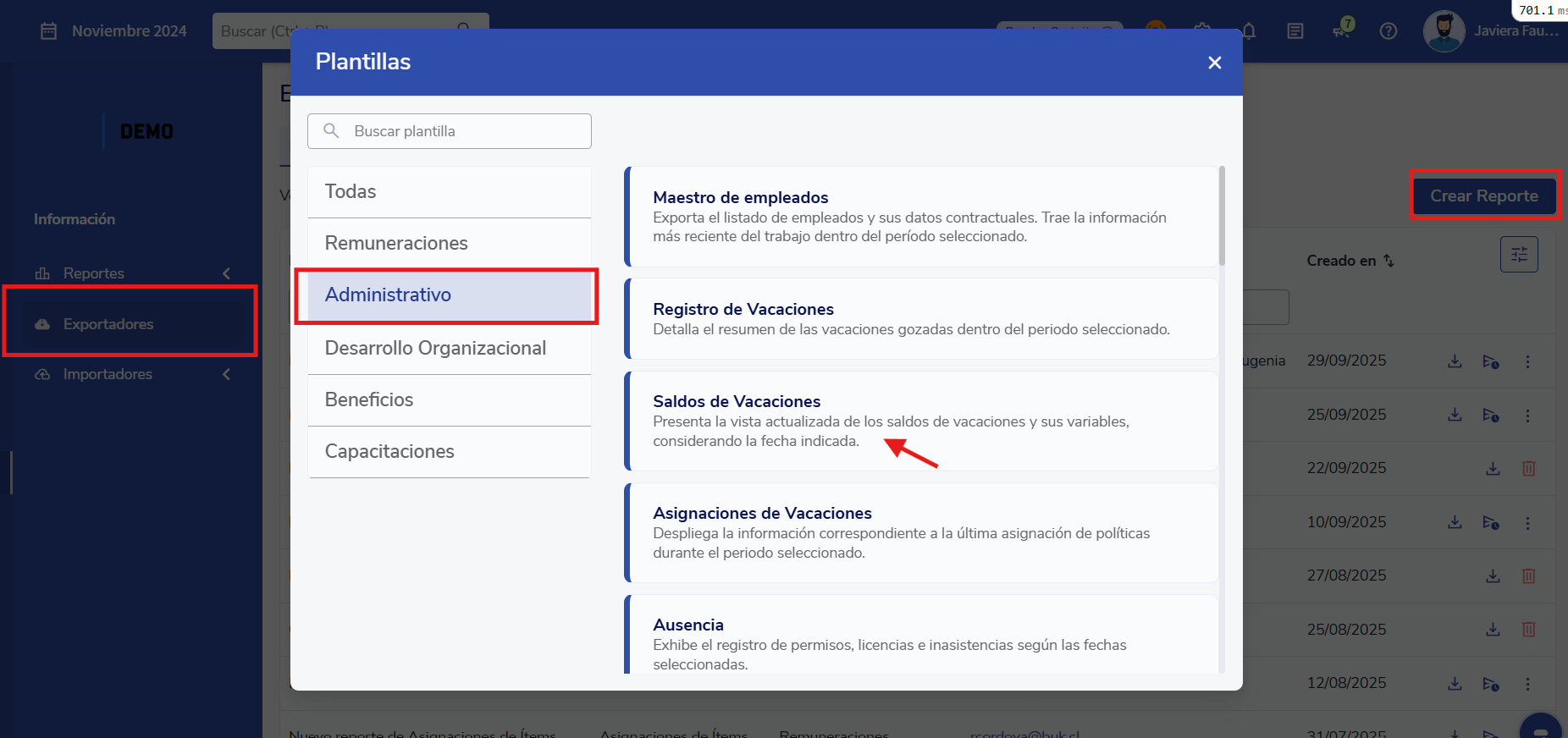Click the template list vertical scrollbar
The image size is (1568, 738).
pyautogui.click(x=1222, y=217)
